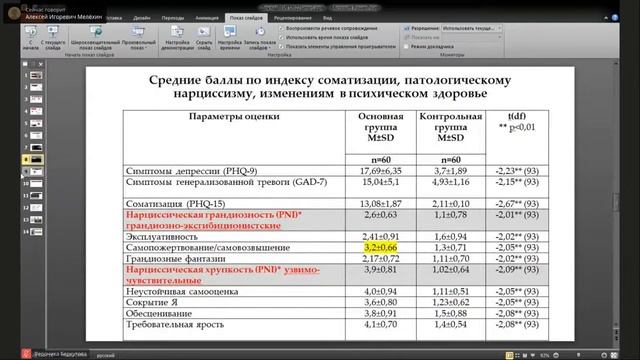Image resolution: width=640 pixels, height=360 pixels.
Task: Open Set Up Slide Show dialog
Action: [x=177, y=38]
